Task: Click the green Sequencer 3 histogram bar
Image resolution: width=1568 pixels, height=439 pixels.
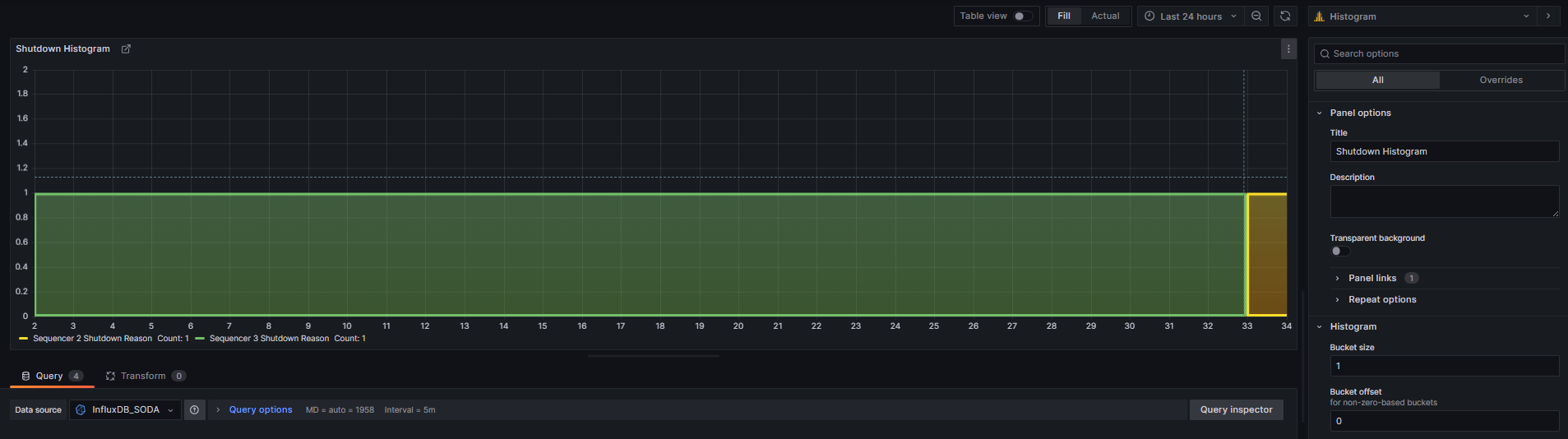Action: 640,255
